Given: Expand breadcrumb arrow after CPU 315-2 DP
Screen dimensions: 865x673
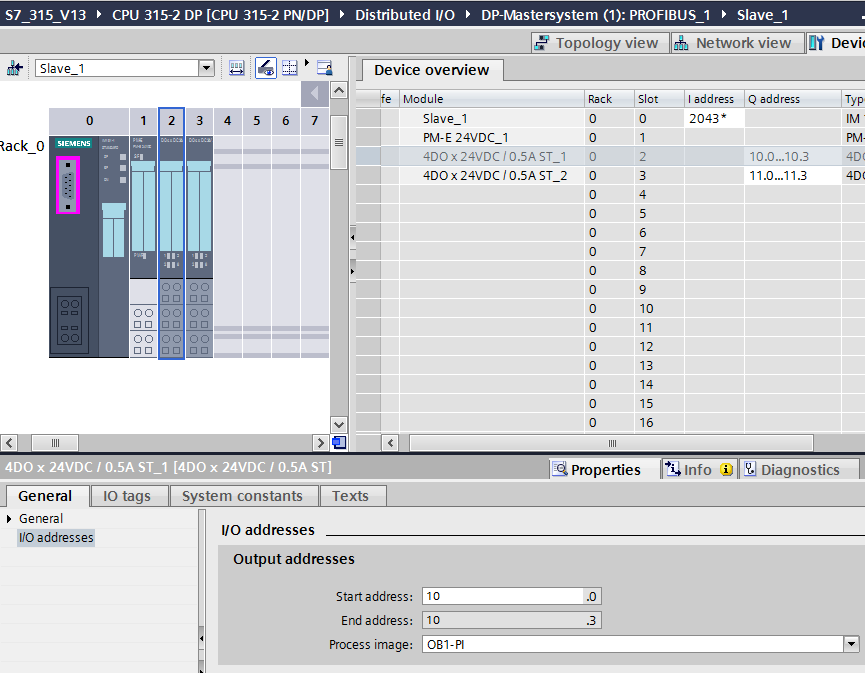Looking at the screenshot, I should click(x=342, y=14).
